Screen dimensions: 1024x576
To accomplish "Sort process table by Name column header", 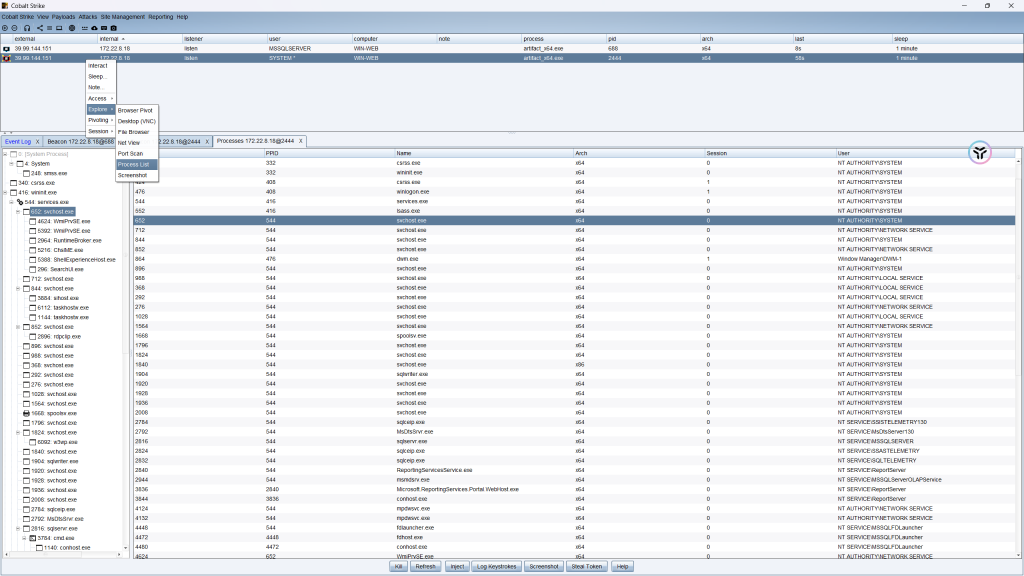I will click(483, 153).
